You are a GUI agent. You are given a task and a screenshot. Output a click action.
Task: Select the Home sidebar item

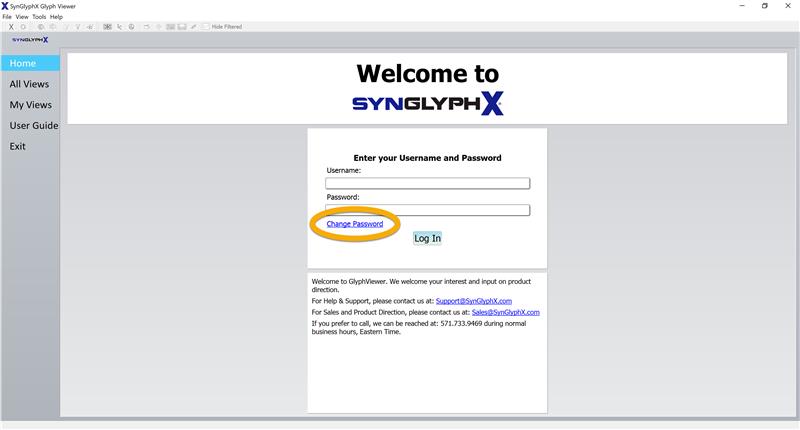click(x=30, y=63)
